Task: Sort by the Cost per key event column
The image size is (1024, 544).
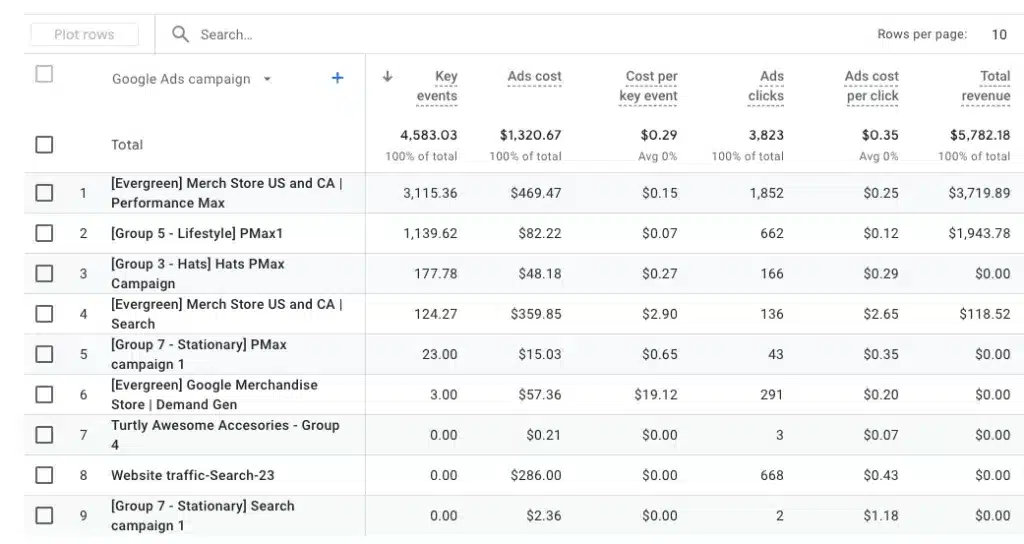Action: (650, 86)
